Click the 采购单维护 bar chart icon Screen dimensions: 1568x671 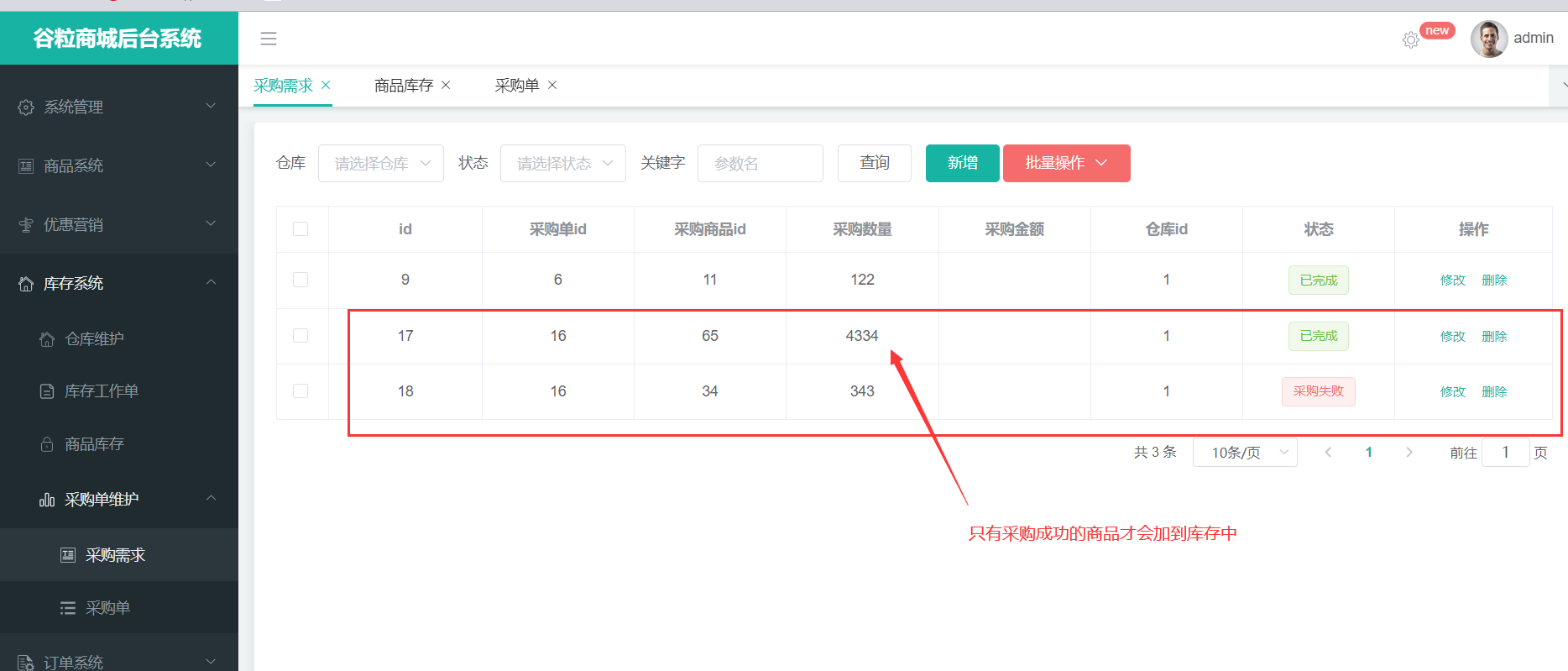click(x=47, y=500)
